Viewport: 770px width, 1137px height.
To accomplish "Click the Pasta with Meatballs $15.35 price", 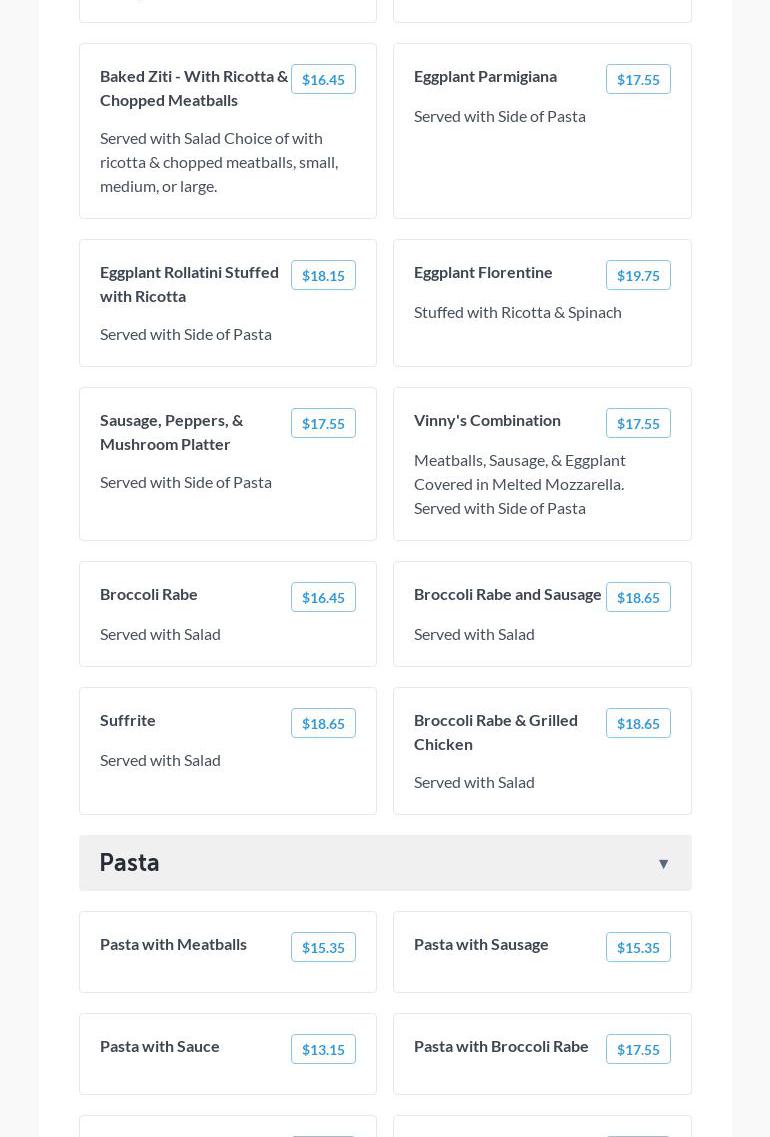I will click(x=323, y=948).
